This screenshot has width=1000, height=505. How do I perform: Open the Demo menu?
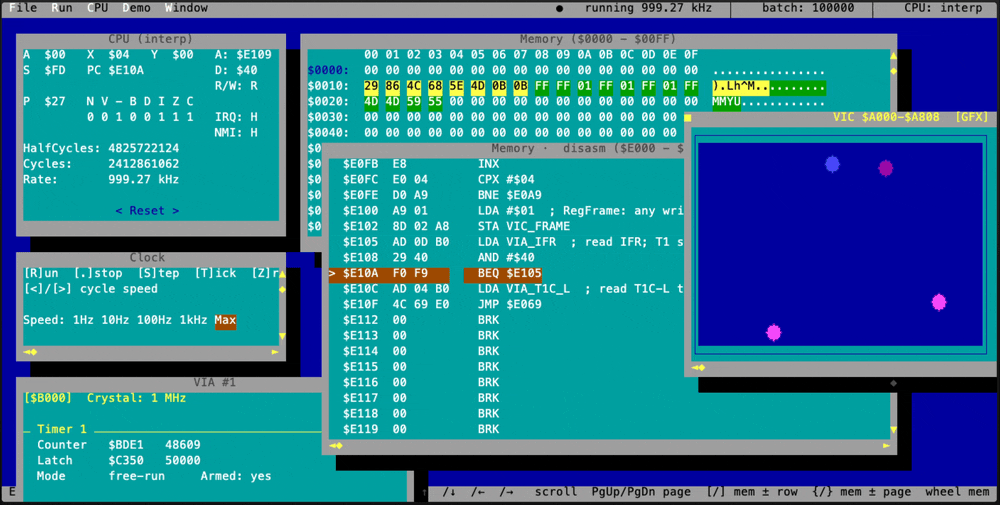click(136, 8)
